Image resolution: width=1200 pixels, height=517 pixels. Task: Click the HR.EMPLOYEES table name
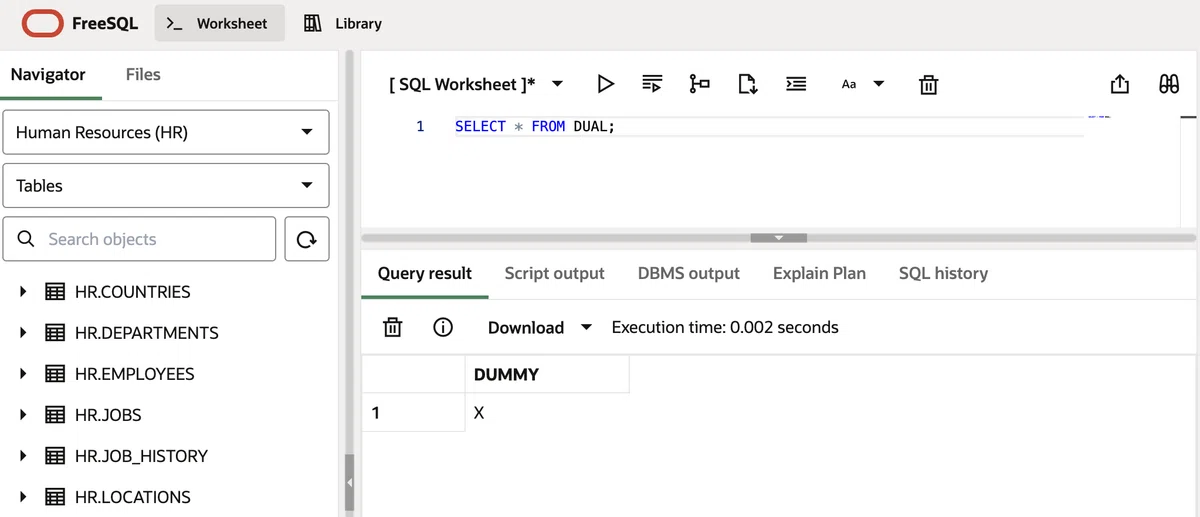[135, 374]
